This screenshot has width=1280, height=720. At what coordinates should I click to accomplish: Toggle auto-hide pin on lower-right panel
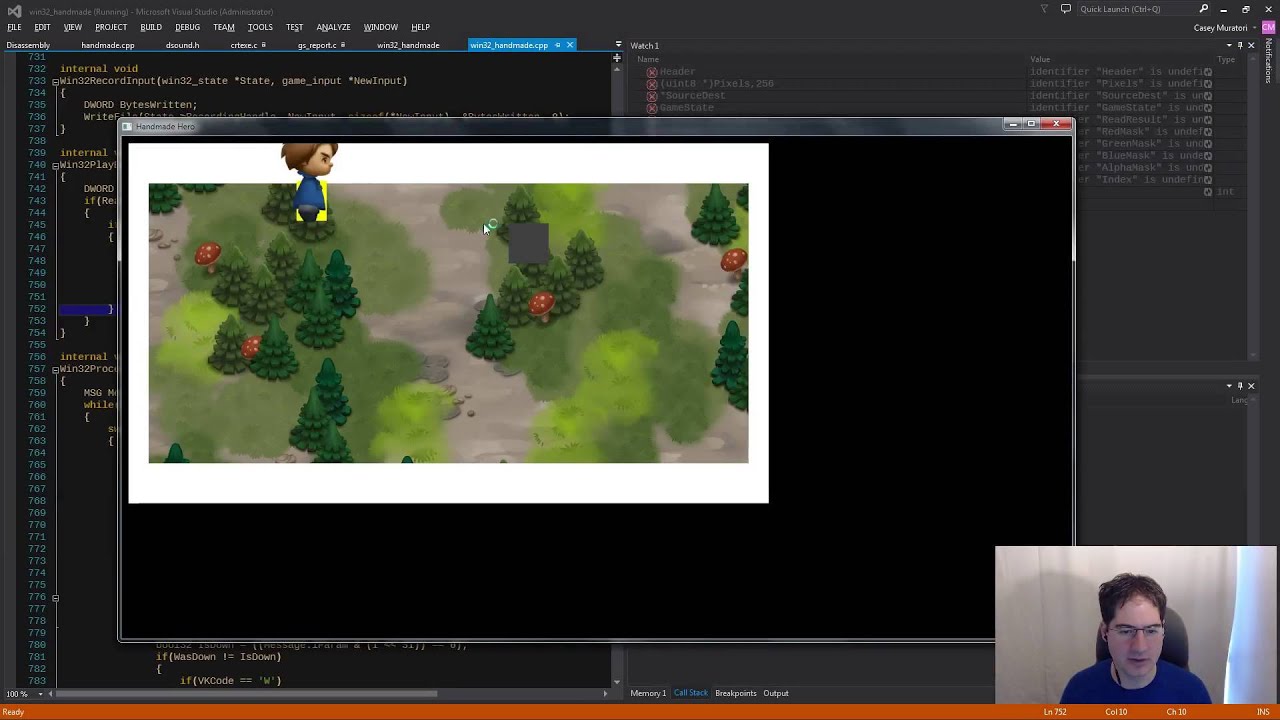tap(1240, 386)
